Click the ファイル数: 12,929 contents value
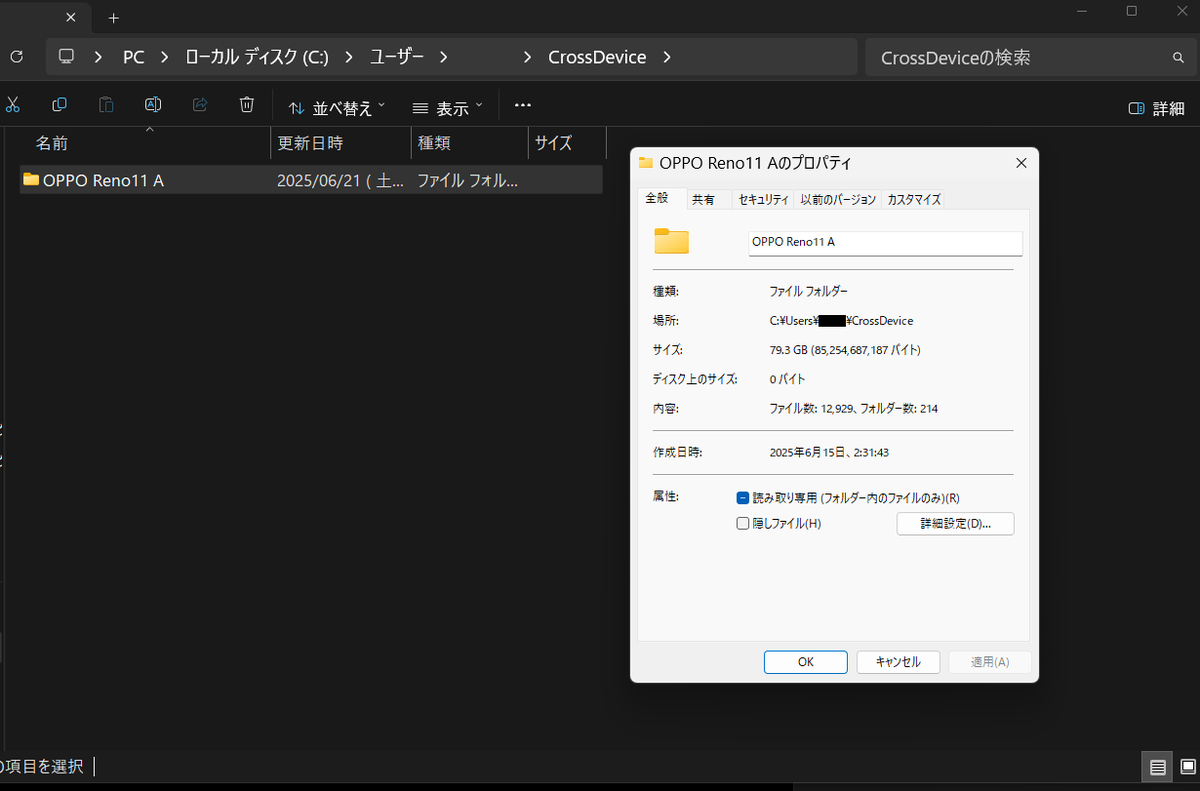Screen dimensions: 1200x791 point(853,408)
